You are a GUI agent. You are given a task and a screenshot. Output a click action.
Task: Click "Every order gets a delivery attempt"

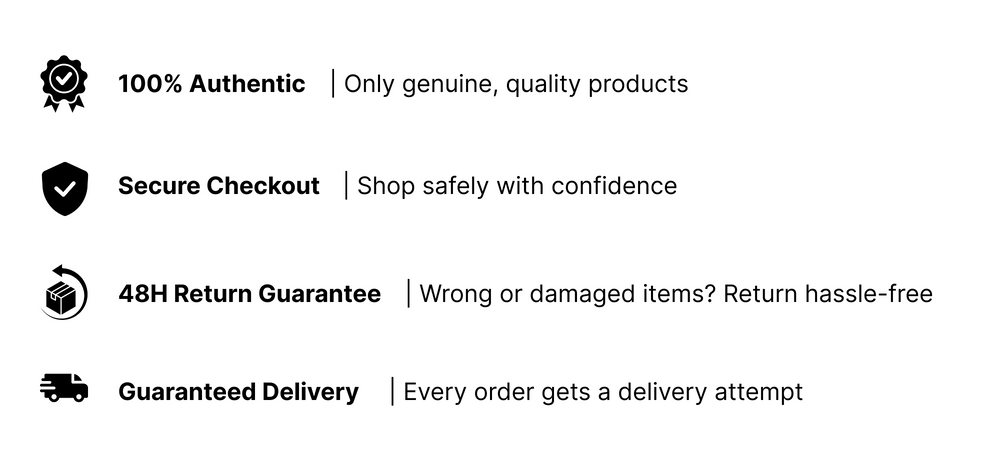[x=603, y=392]
